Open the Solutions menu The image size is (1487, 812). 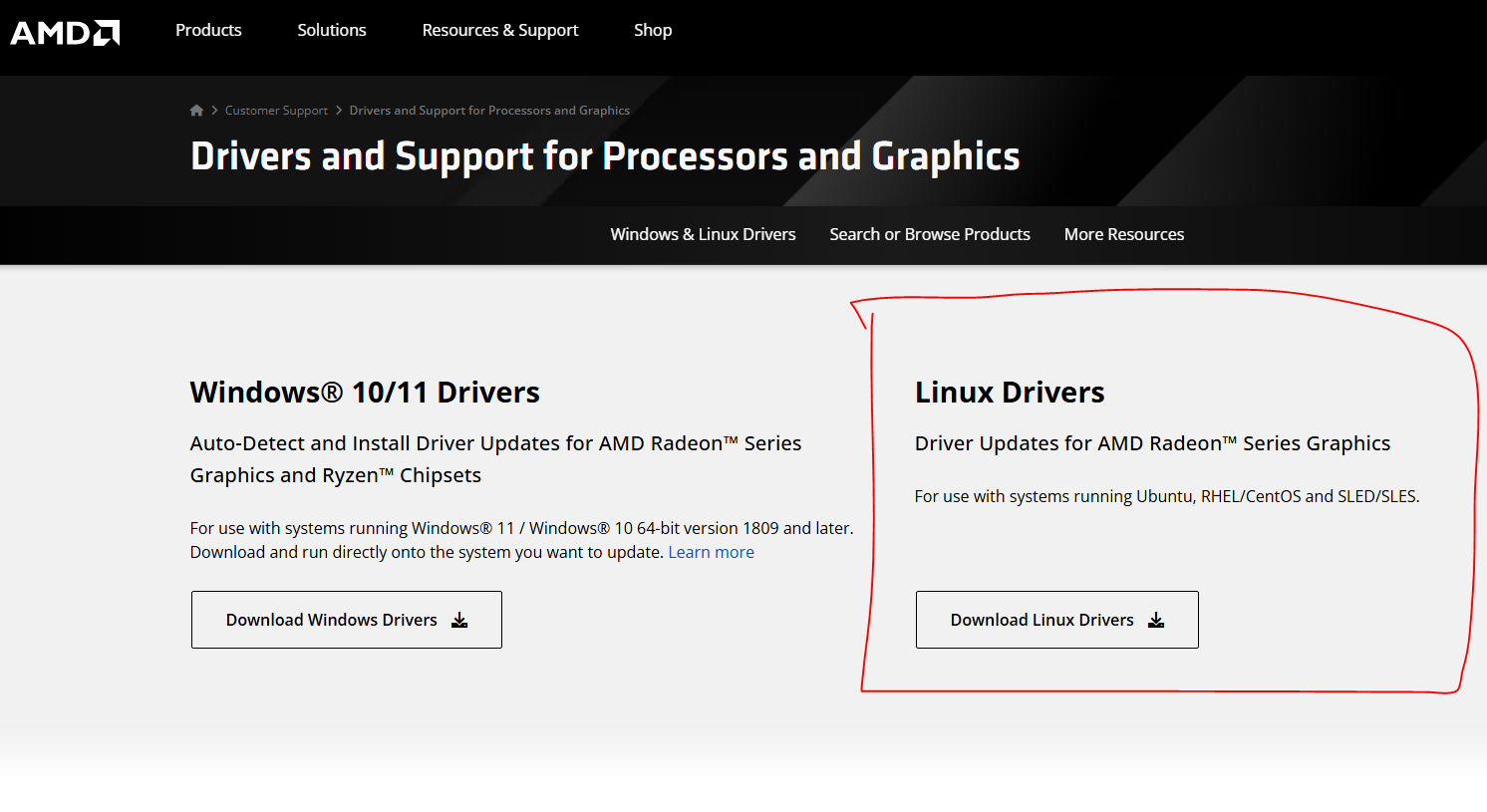332,30
